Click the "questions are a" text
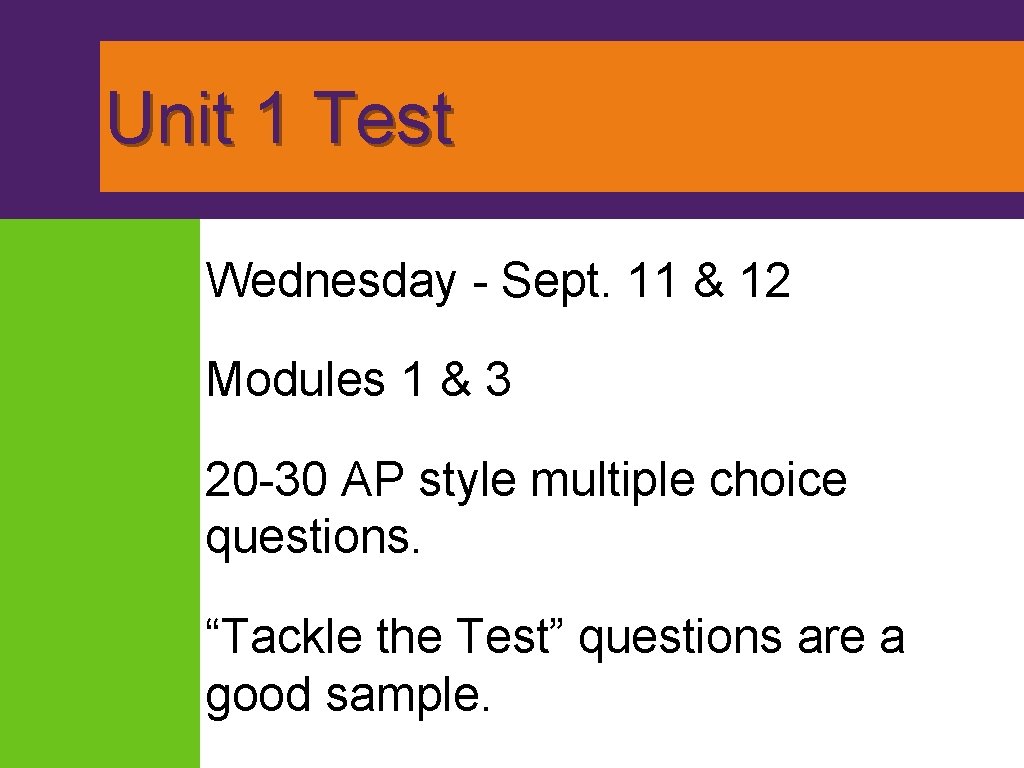The width and height of the screenshot is (1024, 768). click(x=741, y=638)
